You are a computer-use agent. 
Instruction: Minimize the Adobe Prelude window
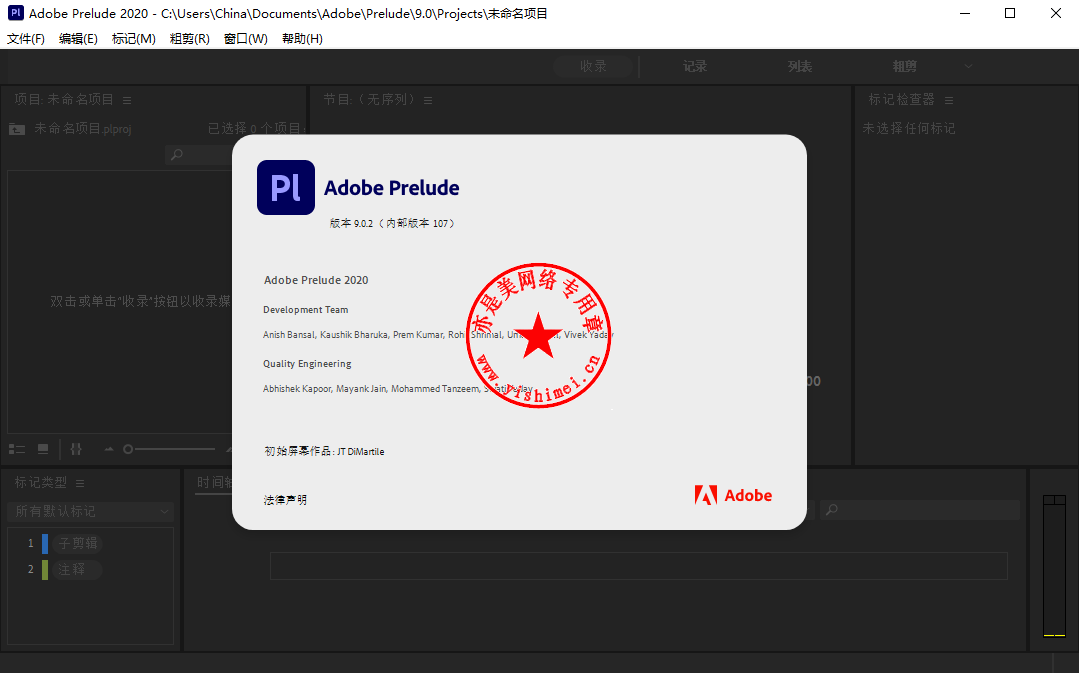coord(965,13)
